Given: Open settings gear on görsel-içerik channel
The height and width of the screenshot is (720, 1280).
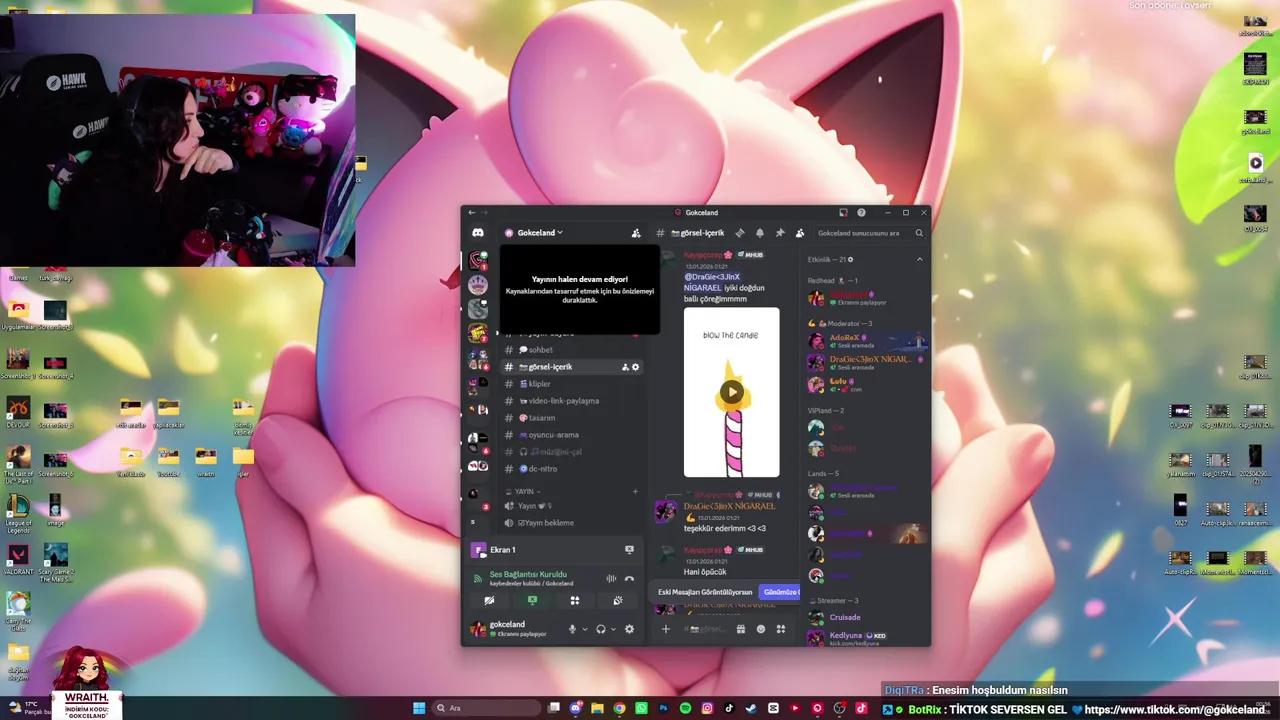Looking at the screenshot, I should (635, 367).
